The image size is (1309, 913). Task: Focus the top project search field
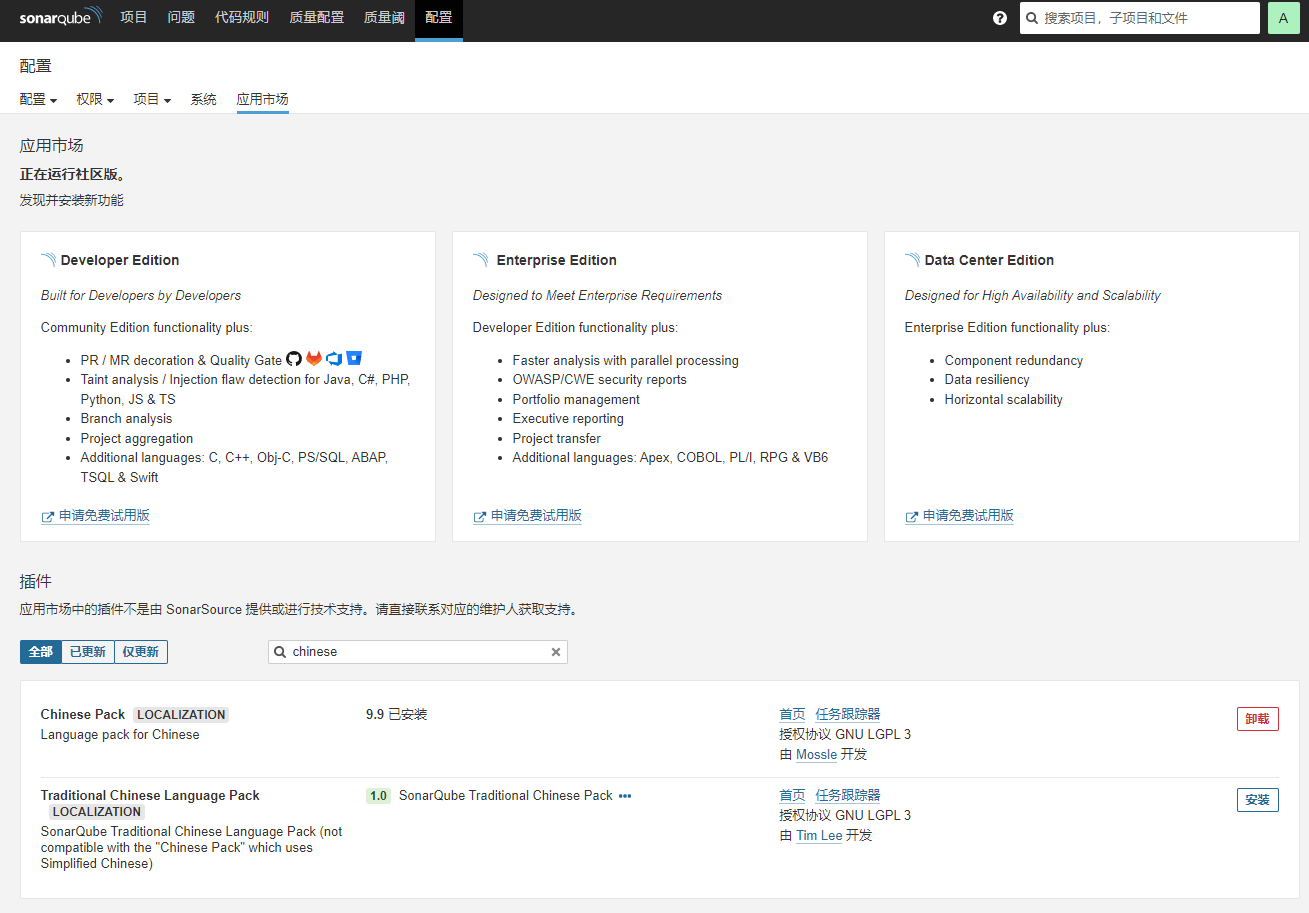point(1140,18)
